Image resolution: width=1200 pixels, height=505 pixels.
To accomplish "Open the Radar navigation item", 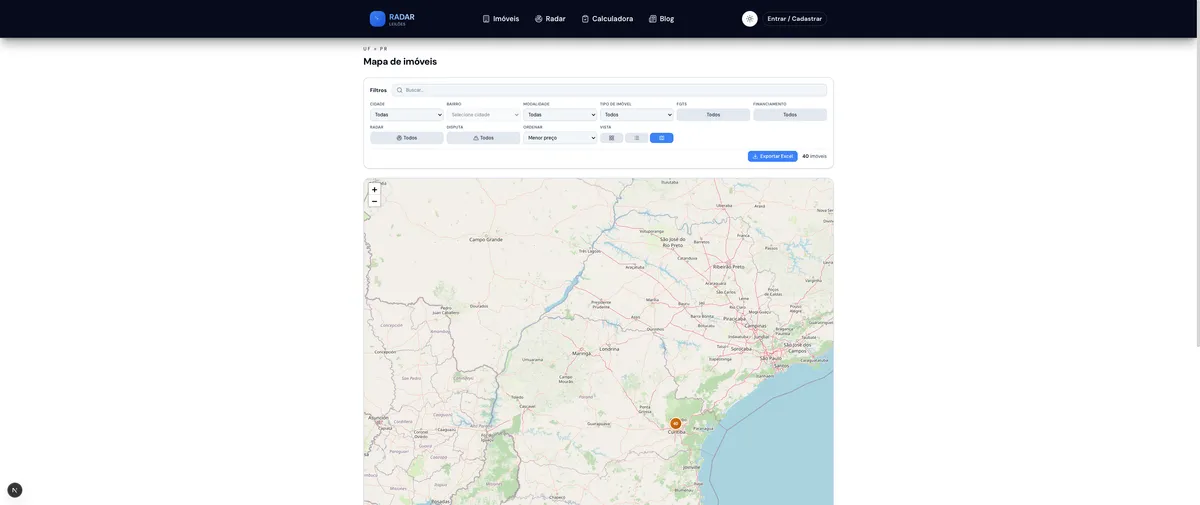I will pyautogui.click(x=550, y=19).
